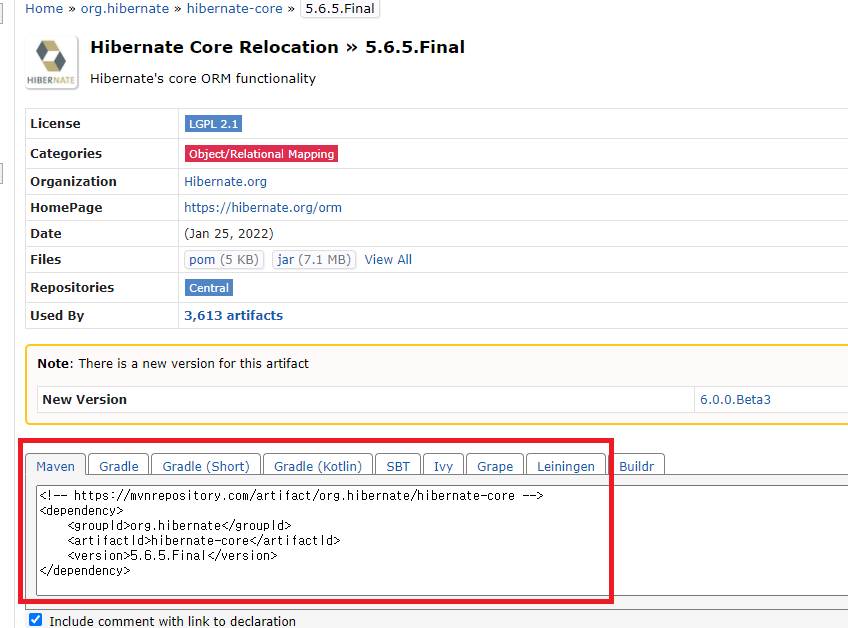Viewport: 848px width, 628px height.
Task: Click the New Version label
Action: (84, 400)
